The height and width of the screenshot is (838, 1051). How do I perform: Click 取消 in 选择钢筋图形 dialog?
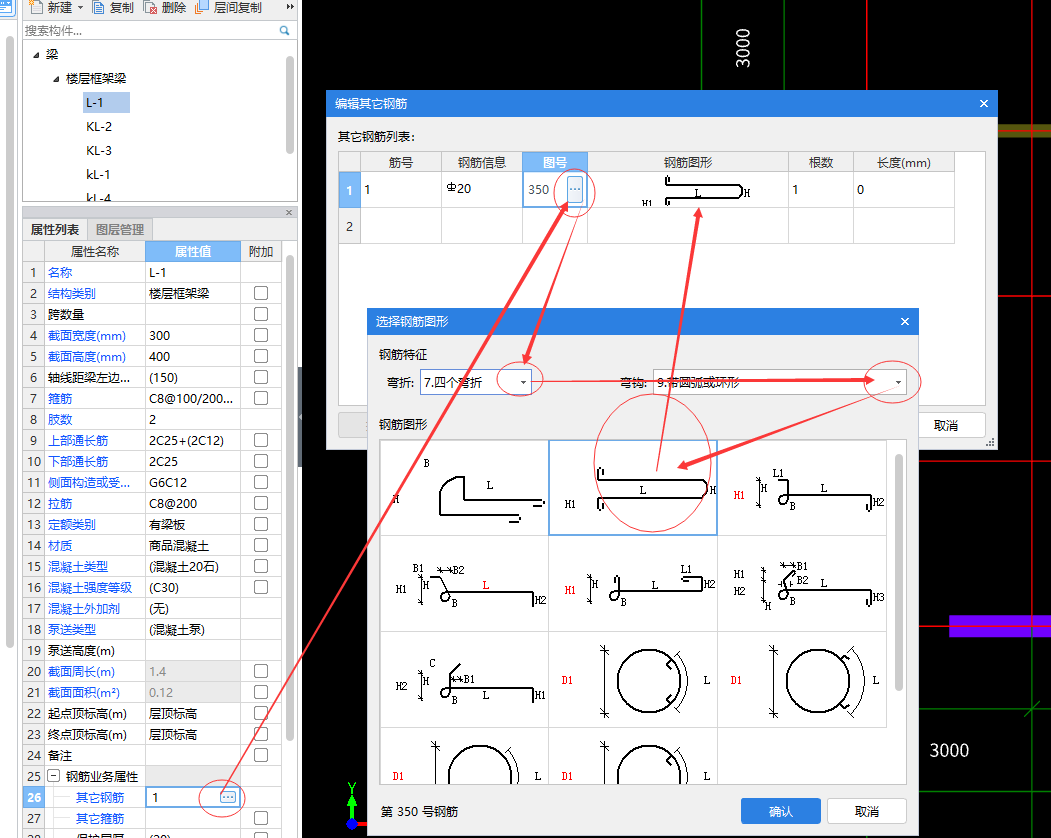[x=867, y=811]
